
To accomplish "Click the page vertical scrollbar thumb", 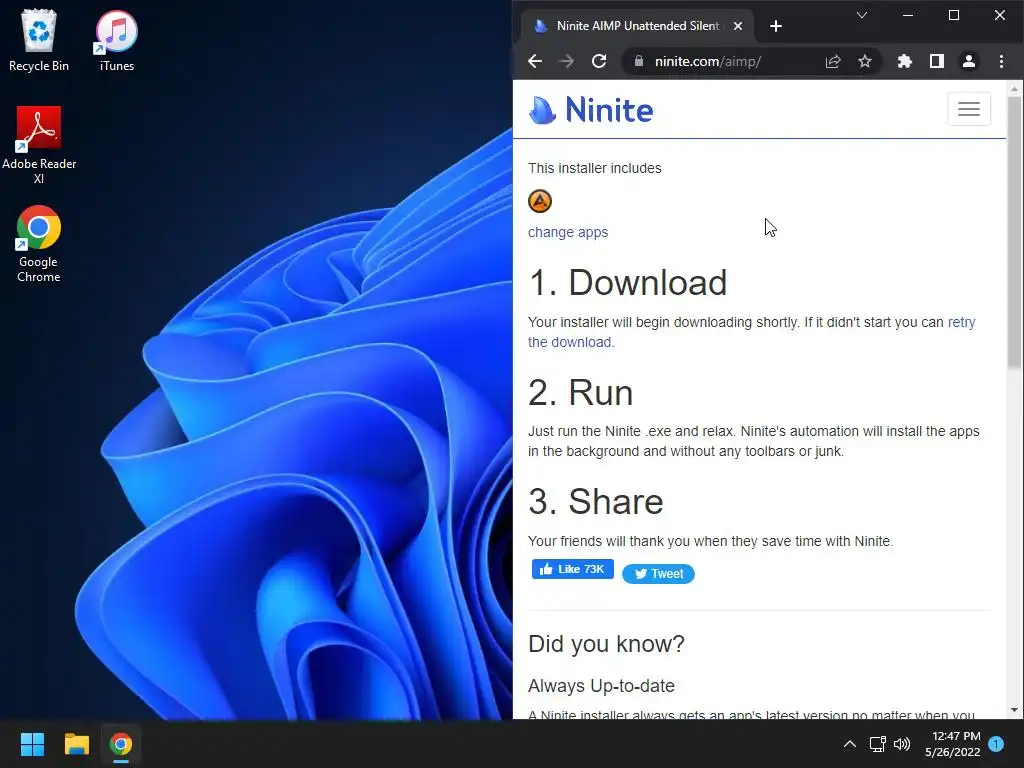I will 1014,232.
